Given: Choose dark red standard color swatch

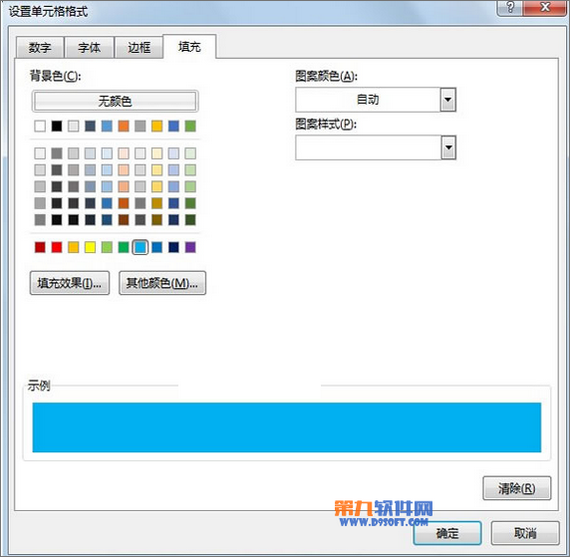Looking at the screenshot, I should click(x=40, y=247).
